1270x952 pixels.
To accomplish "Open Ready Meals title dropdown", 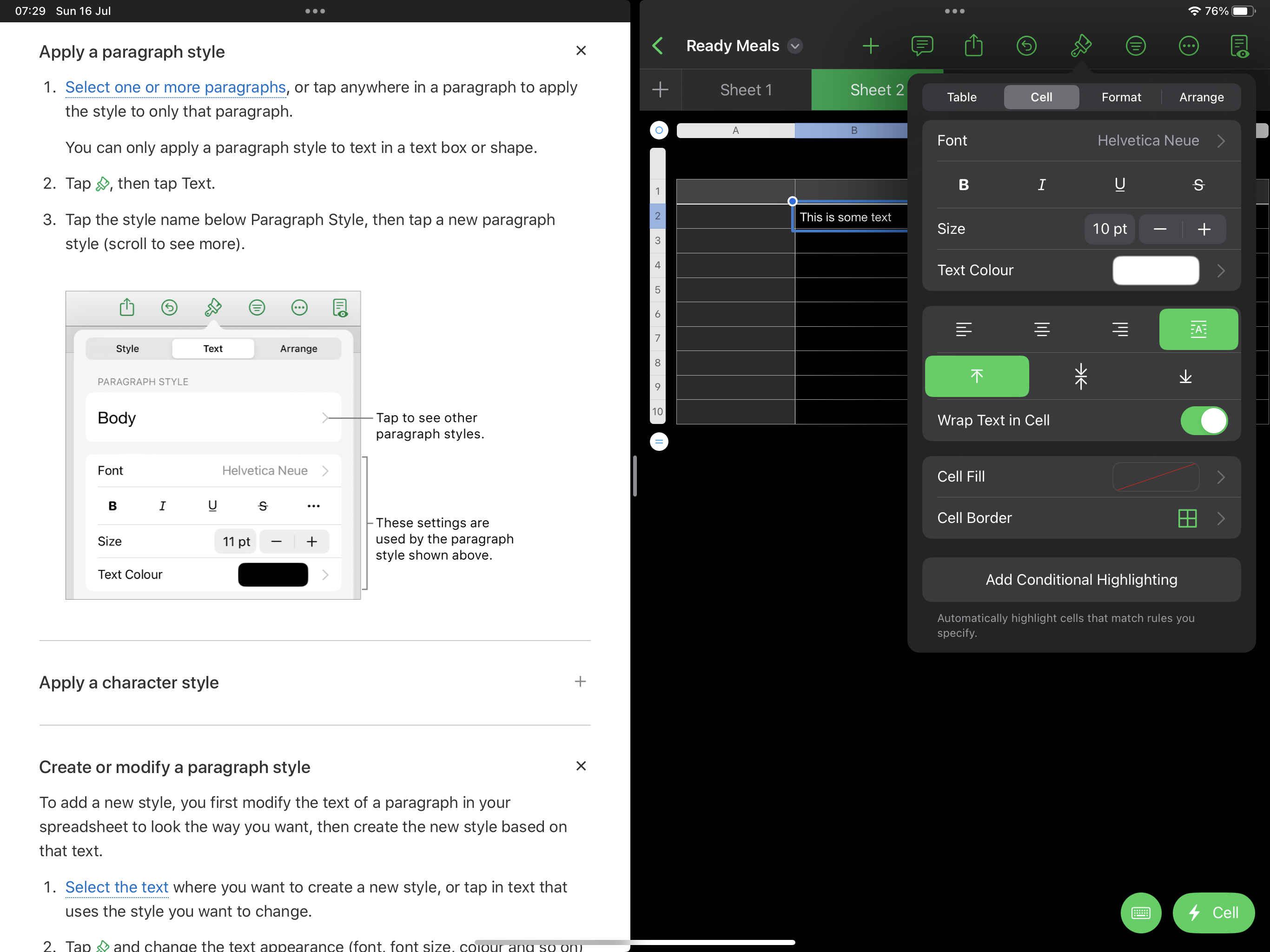I will pyautogui.click(x=794, y=46).
